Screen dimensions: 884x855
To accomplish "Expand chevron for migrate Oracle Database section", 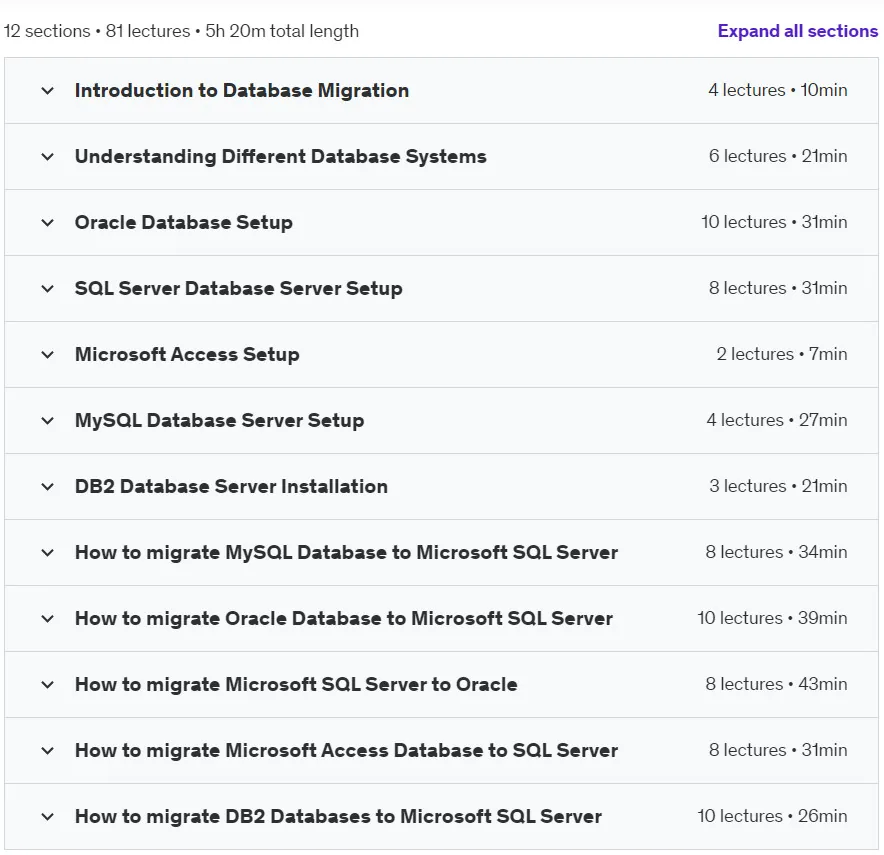I will 48,618.
